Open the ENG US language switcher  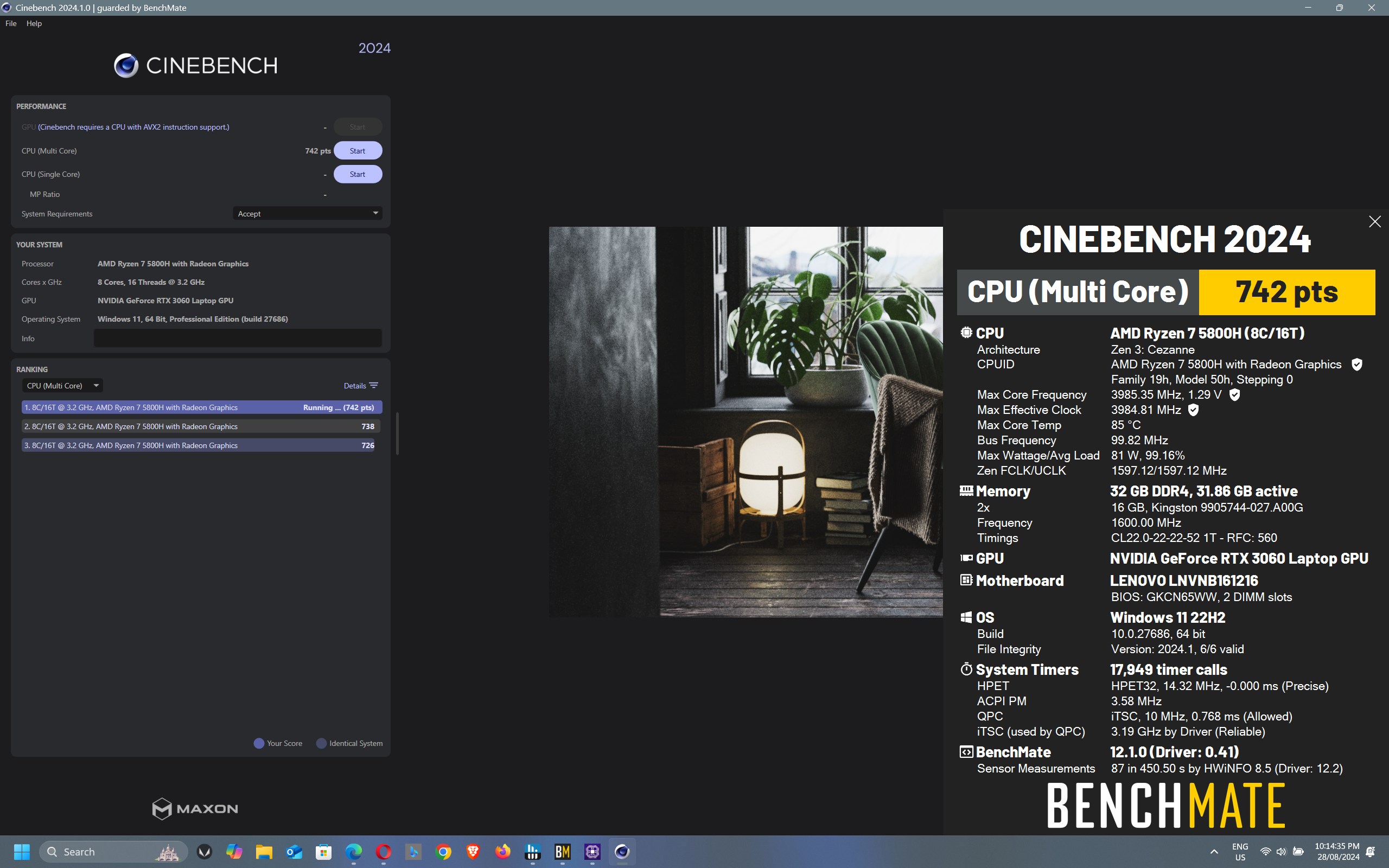coord(1240,851)
